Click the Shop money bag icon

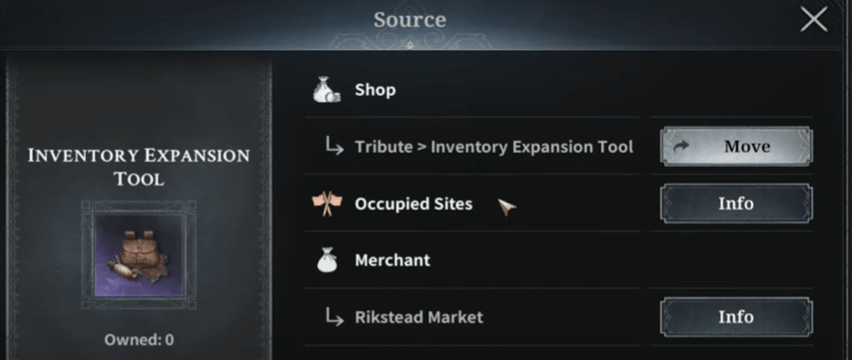[326, 90]
